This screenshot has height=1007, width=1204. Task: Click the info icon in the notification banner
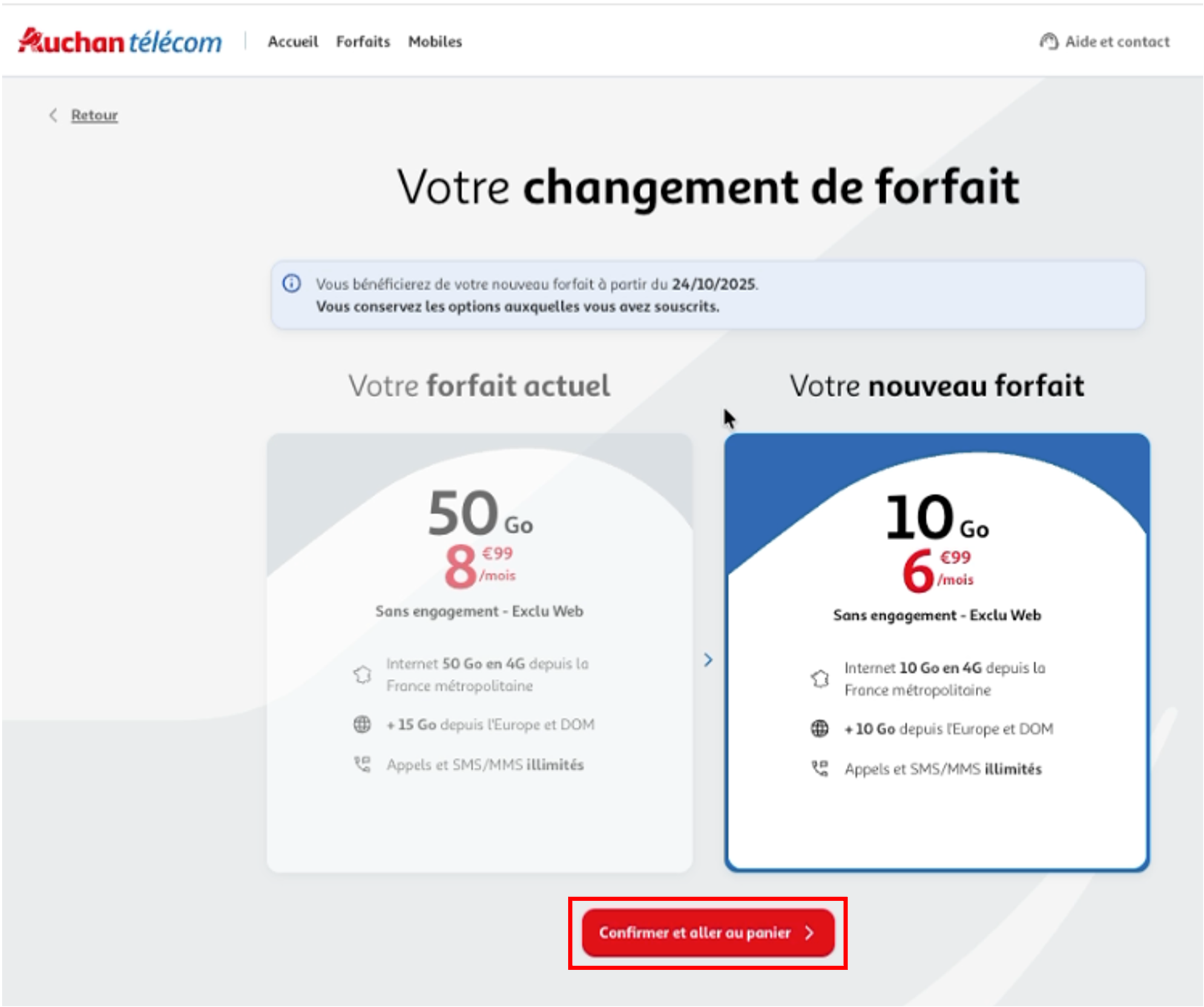pos(292,282)
